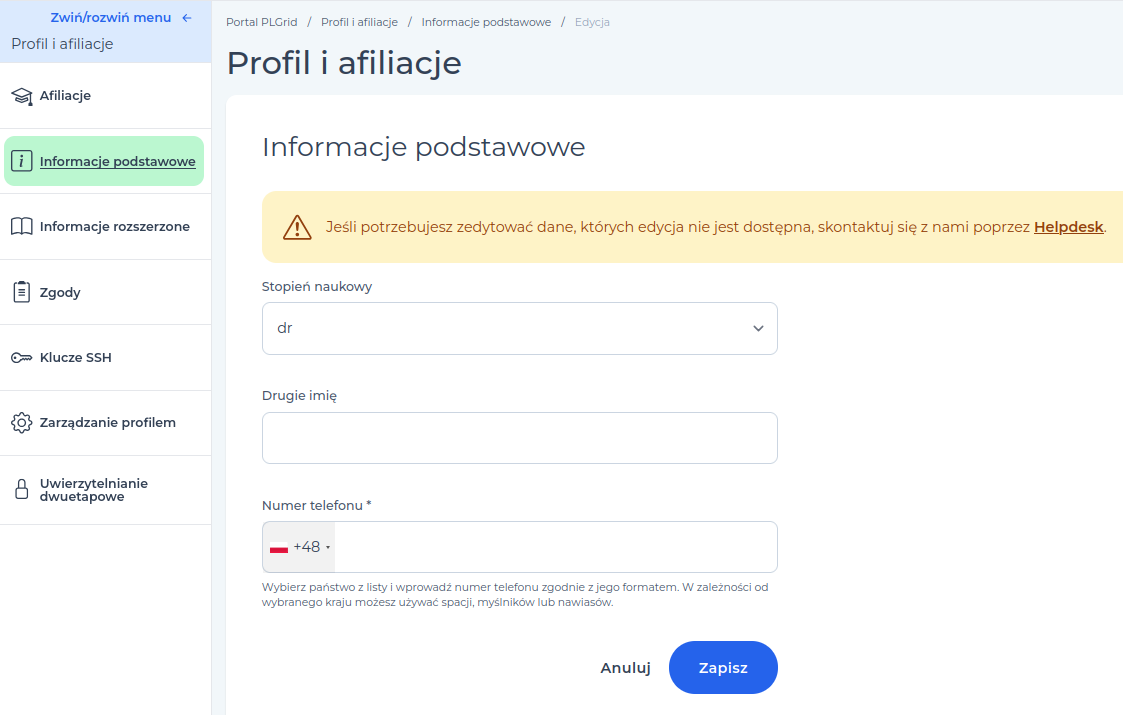Click the Portal PLGrid breadcrumb link

coord(261,22)
